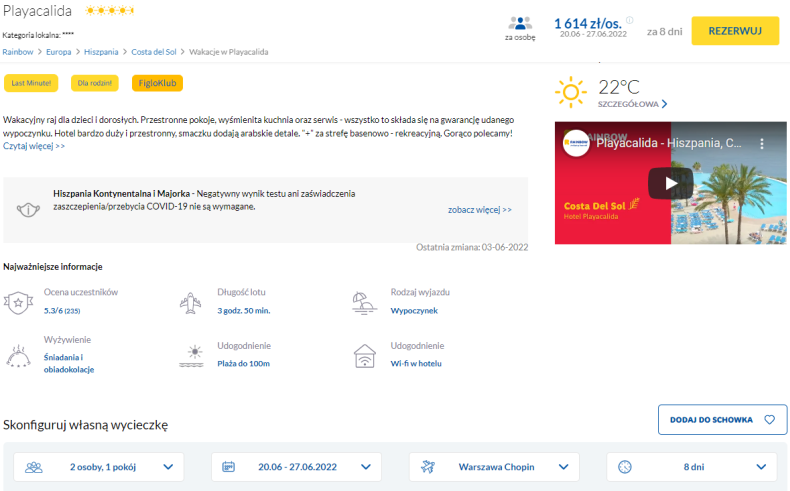Click the group icon in the persons selector
The image size is (790, 491).
tap(34, 467)
